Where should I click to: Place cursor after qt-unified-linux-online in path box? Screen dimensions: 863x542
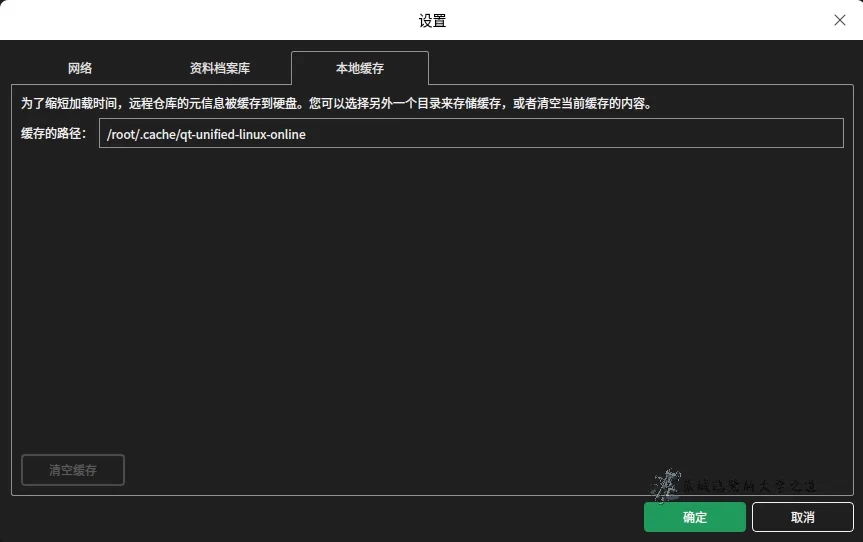[307, 134]
